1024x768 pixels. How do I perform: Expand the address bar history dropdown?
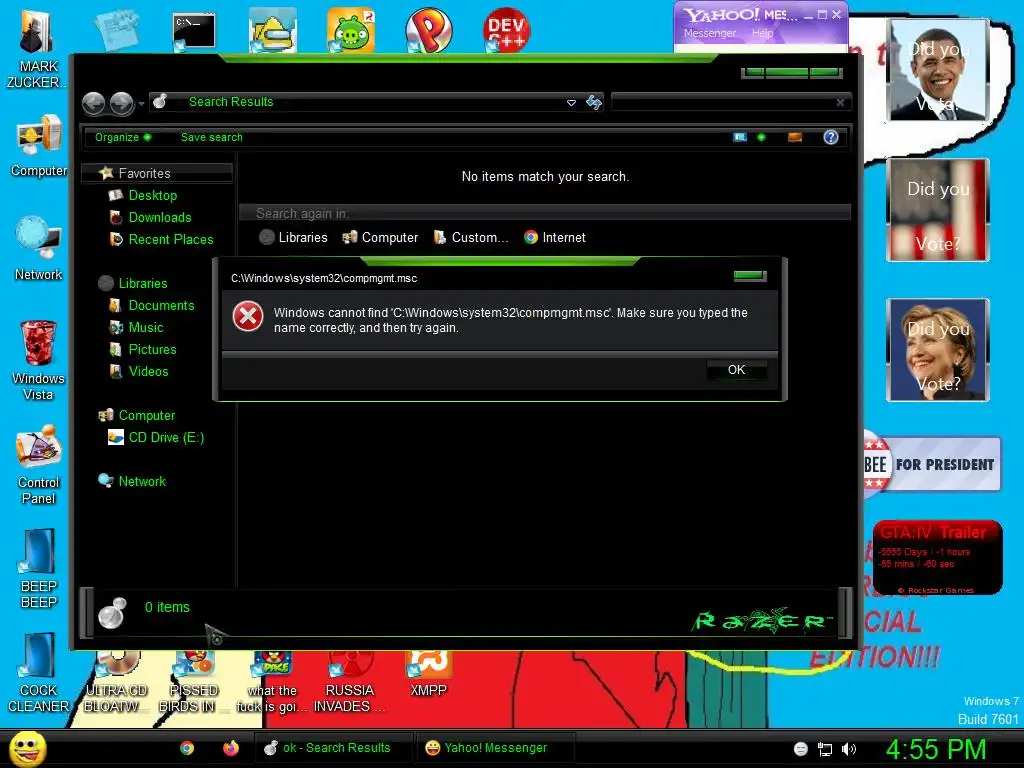571,103
